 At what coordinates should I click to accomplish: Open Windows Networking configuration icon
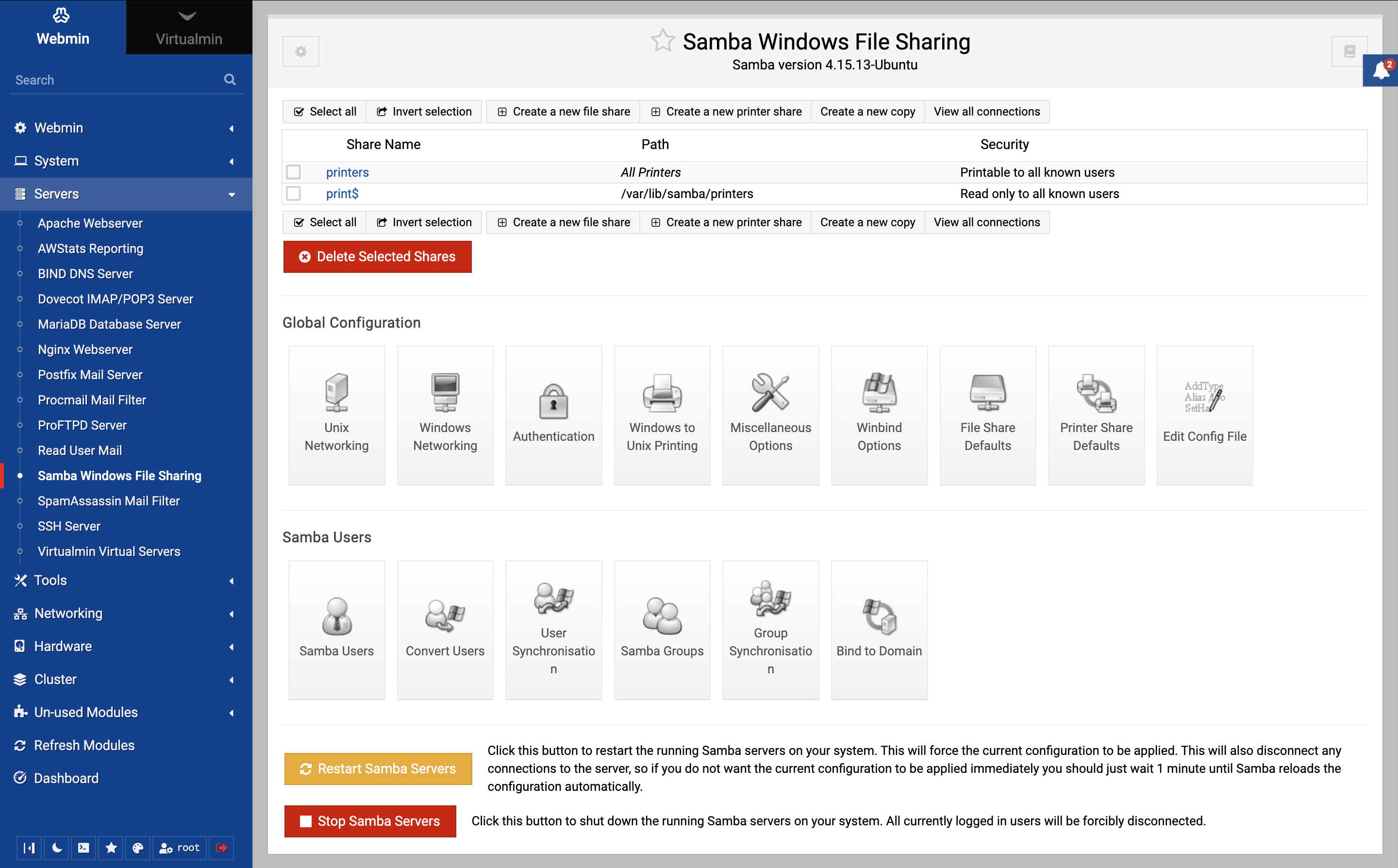pyautogui.click(x=445, y=415)
